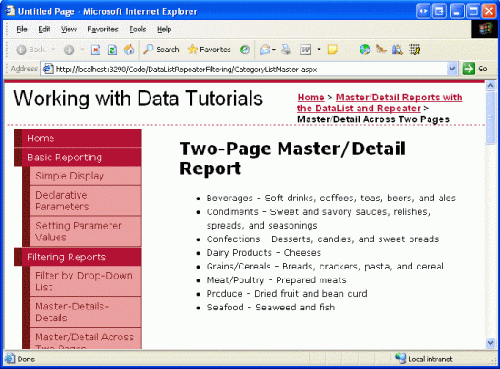The image size is (500, 369).
Task: Click the Media/History toolbar icon
Action: tap(245, 50)
